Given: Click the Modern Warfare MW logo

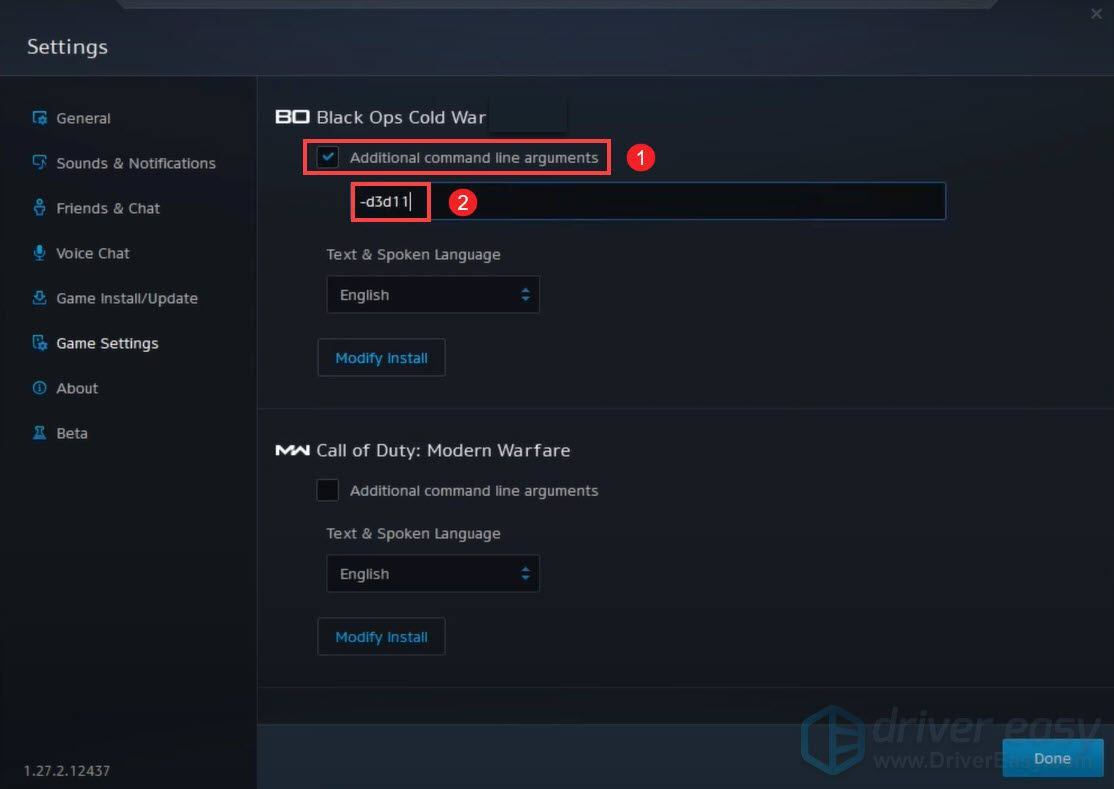Looking at the screenshot, I should [292, 450].
